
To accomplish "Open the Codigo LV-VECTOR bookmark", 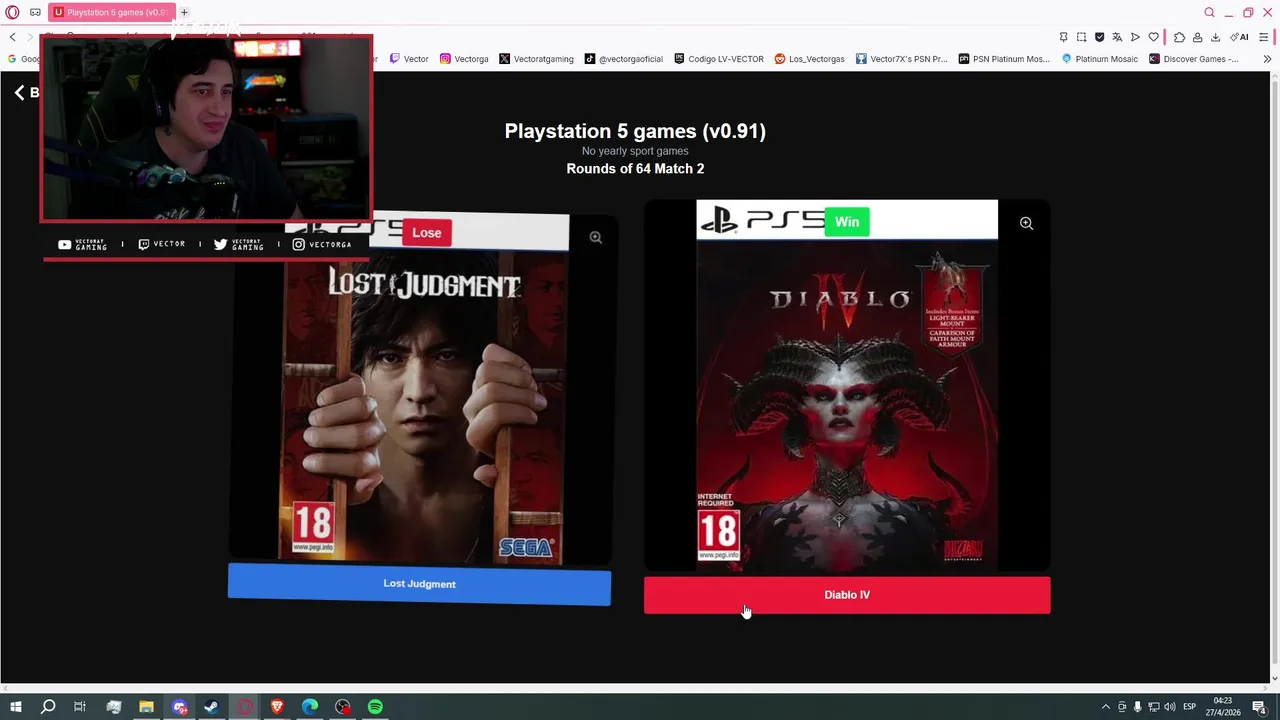I will pos(719,59).
